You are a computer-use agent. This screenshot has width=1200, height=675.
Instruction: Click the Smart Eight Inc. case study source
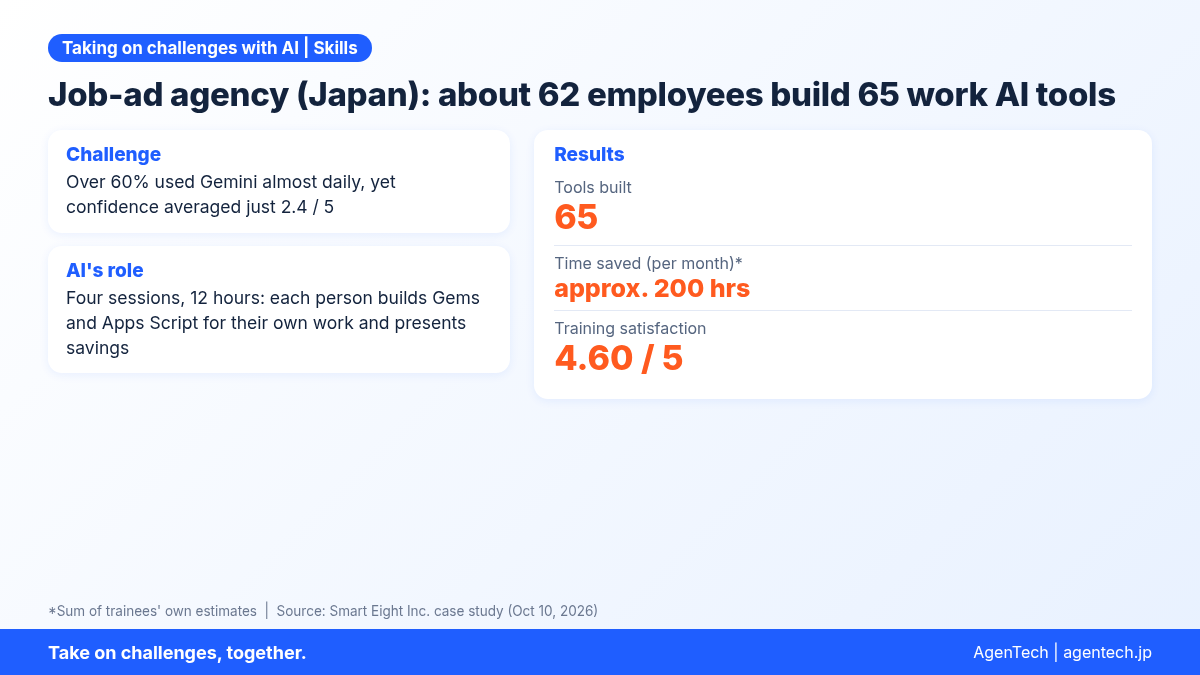pyautogui.click(x=437, y=610)
